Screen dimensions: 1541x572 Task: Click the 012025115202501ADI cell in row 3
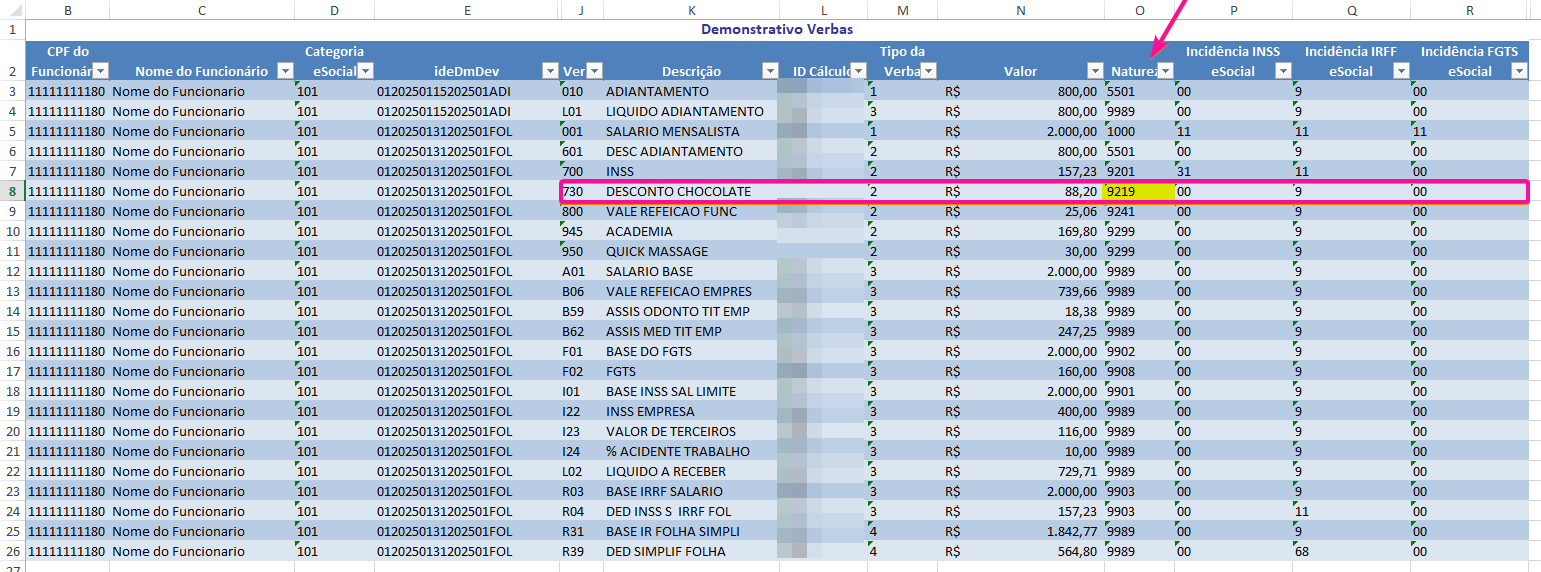(466, 91)
